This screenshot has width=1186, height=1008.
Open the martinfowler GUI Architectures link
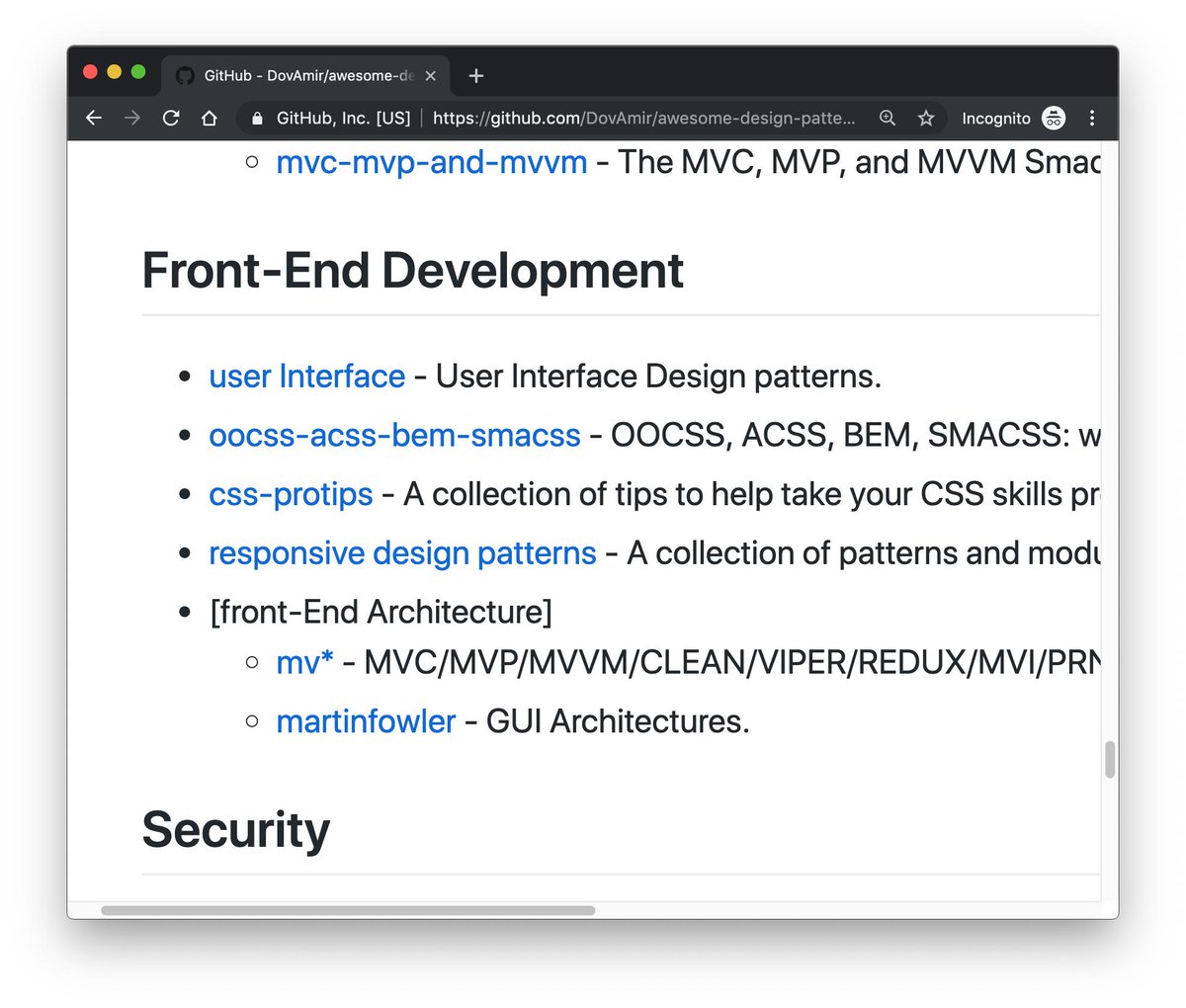pos(366,721)
